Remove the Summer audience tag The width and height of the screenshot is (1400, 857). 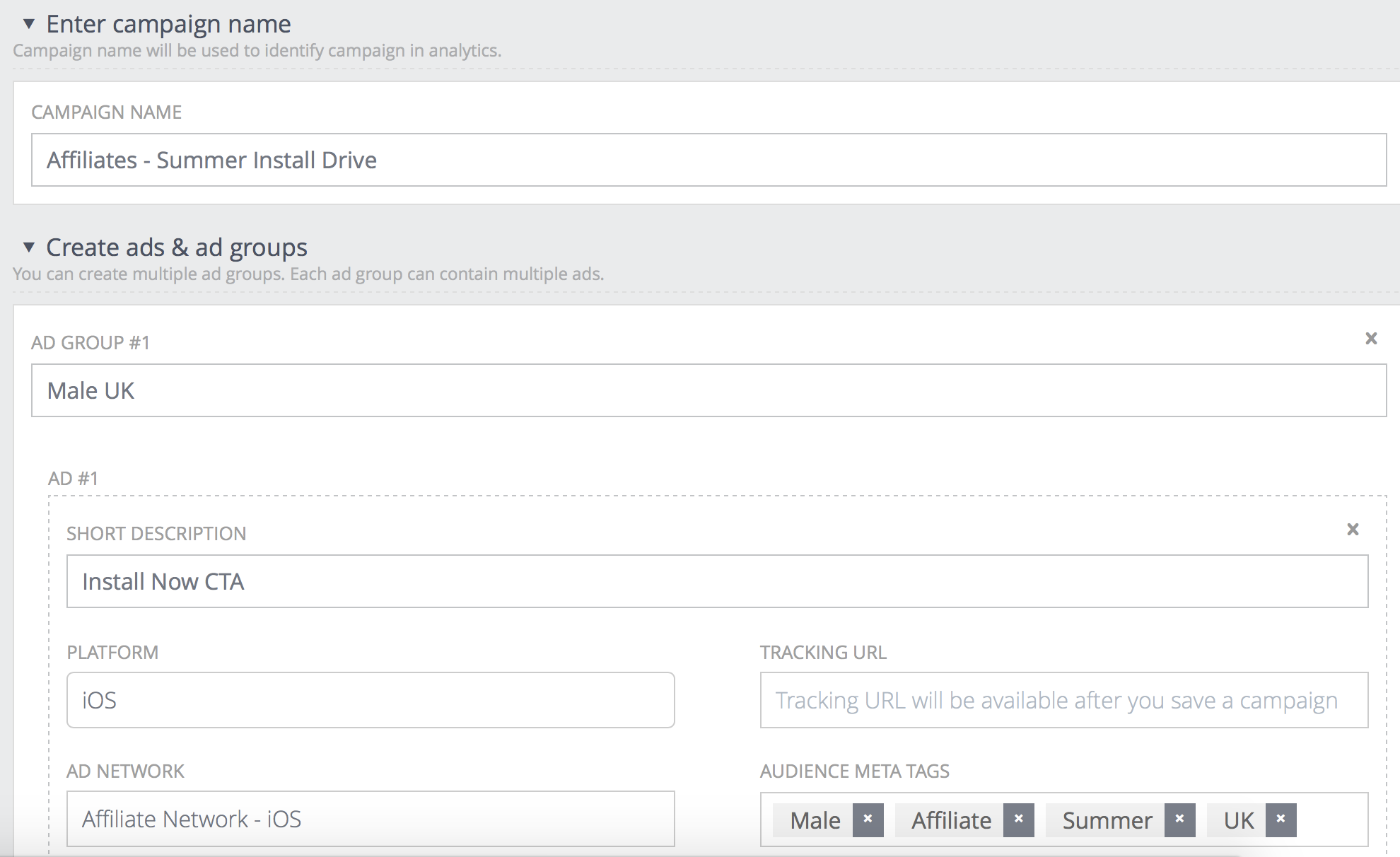(1179, 820)
